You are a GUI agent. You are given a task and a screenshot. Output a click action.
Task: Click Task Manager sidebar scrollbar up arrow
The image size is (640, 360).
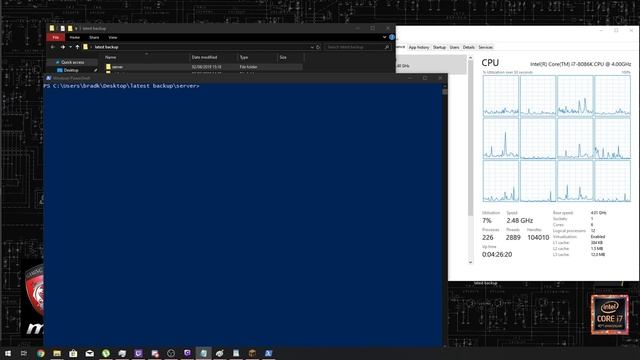coord(470,58)
